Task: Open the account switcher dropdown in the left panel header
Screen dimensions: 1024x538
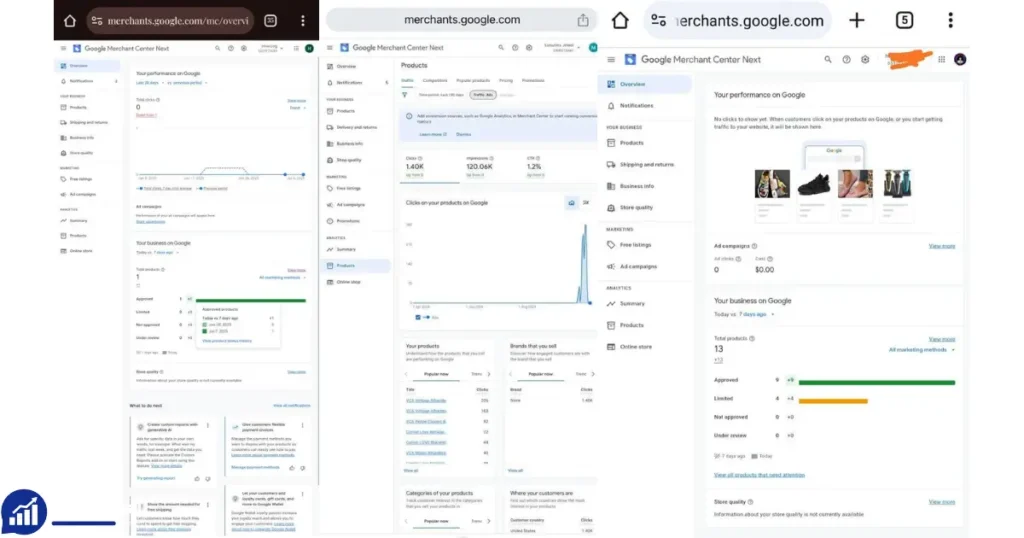Action: [271, 48]
